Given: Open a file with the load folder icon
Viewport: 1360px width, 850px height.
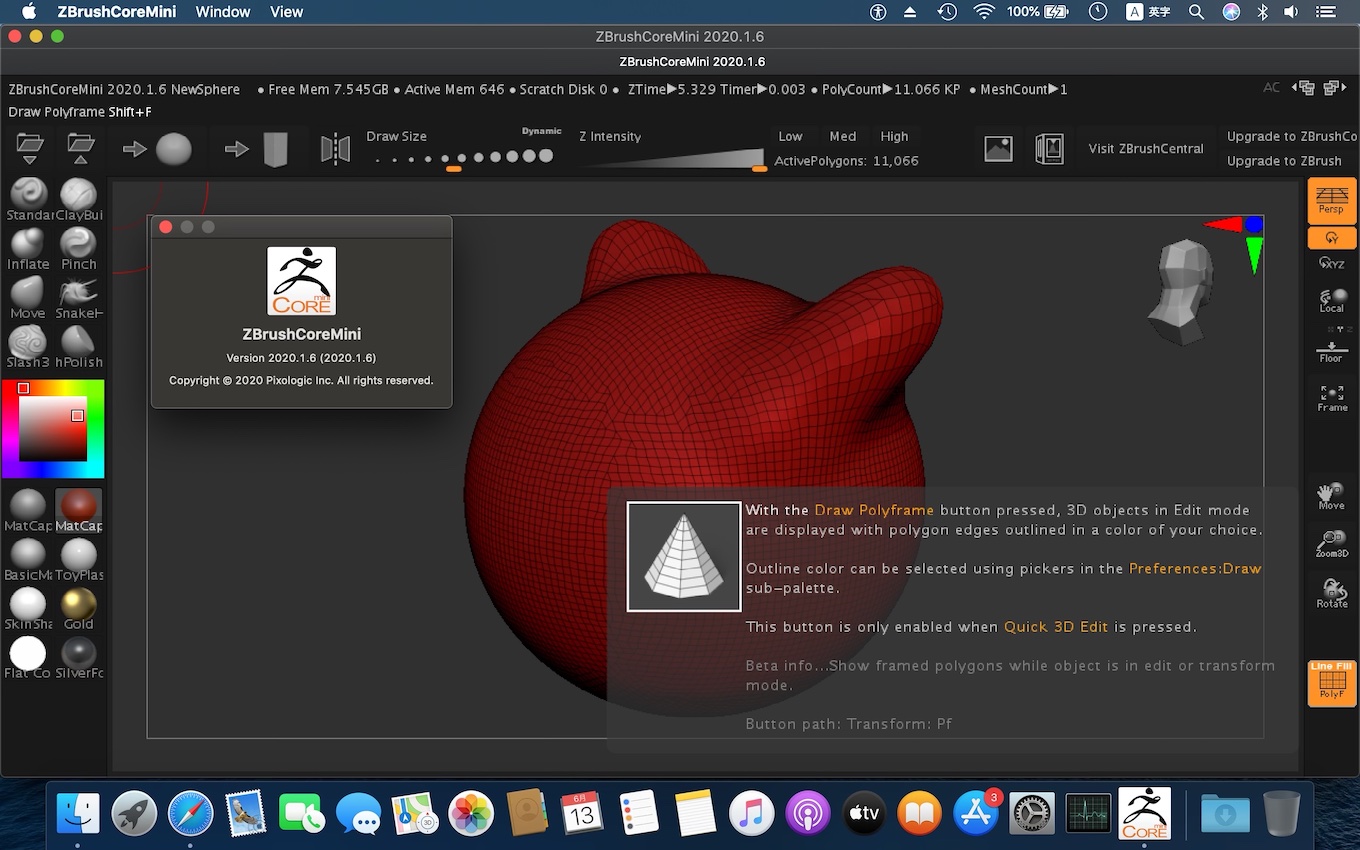Looking at the screenshot, I should [30, 149].
